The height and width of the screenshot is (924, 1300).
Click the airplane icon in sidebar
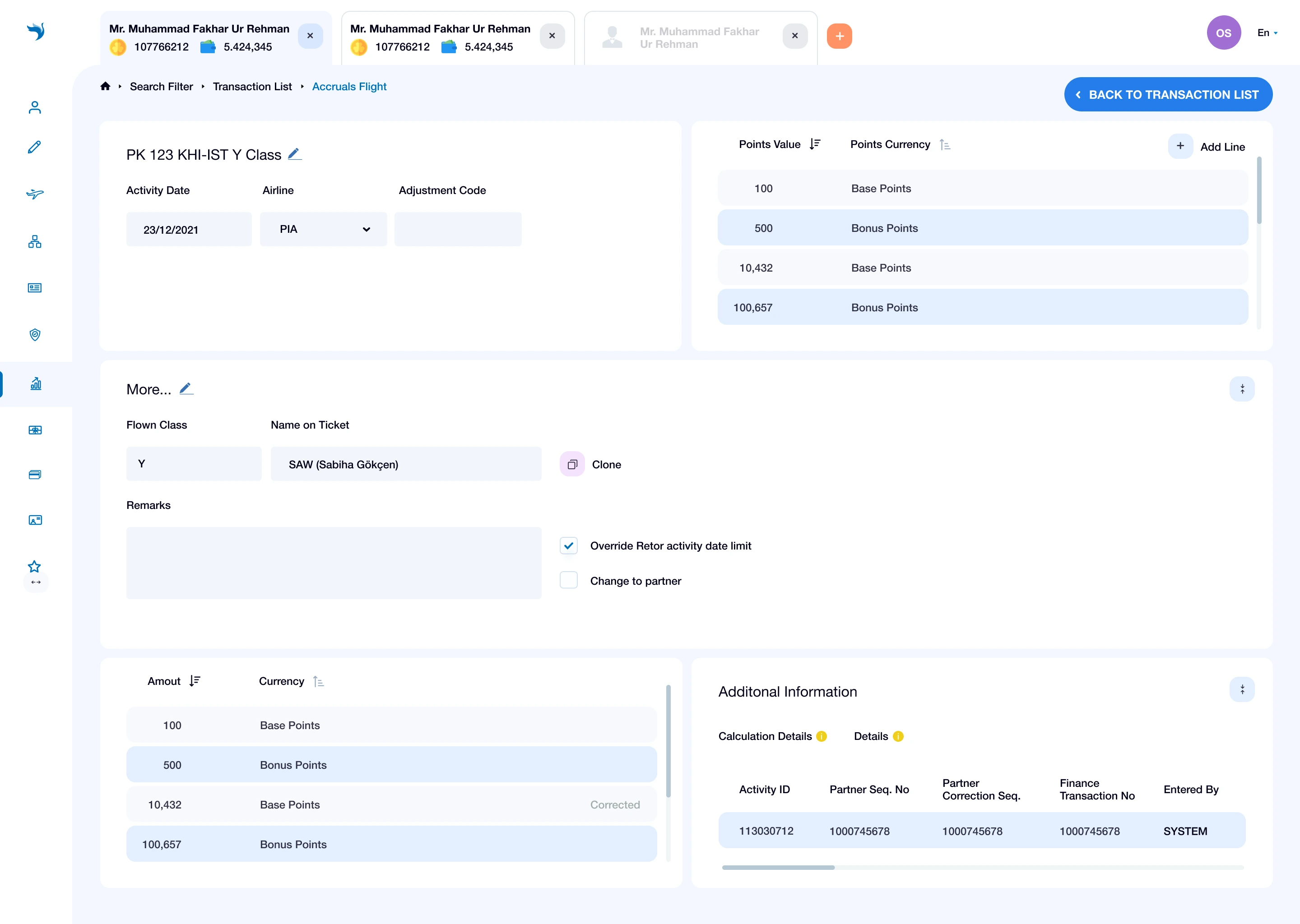(x=35, y=194)
